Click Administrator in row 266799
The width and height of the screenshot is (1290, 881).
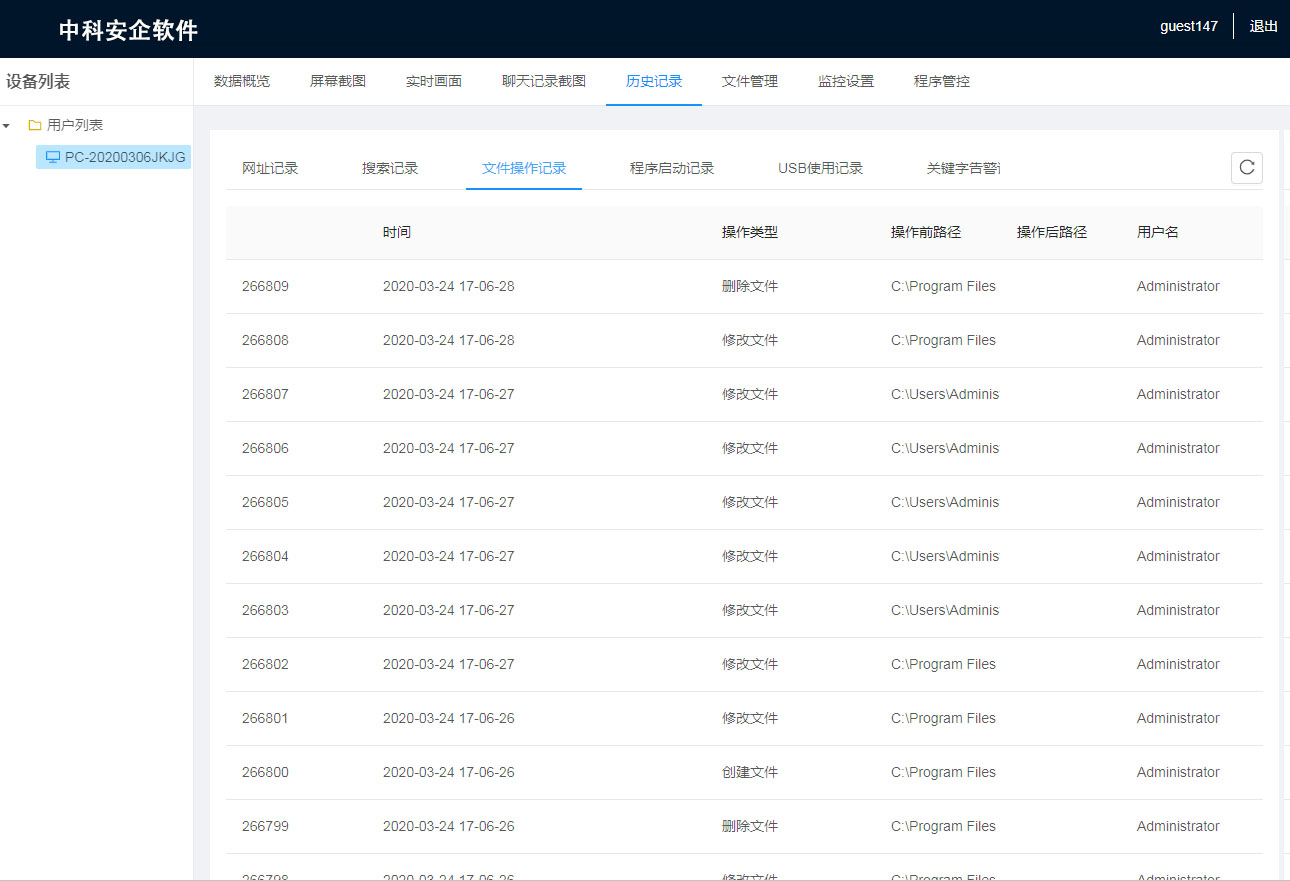pos(1178,826)
